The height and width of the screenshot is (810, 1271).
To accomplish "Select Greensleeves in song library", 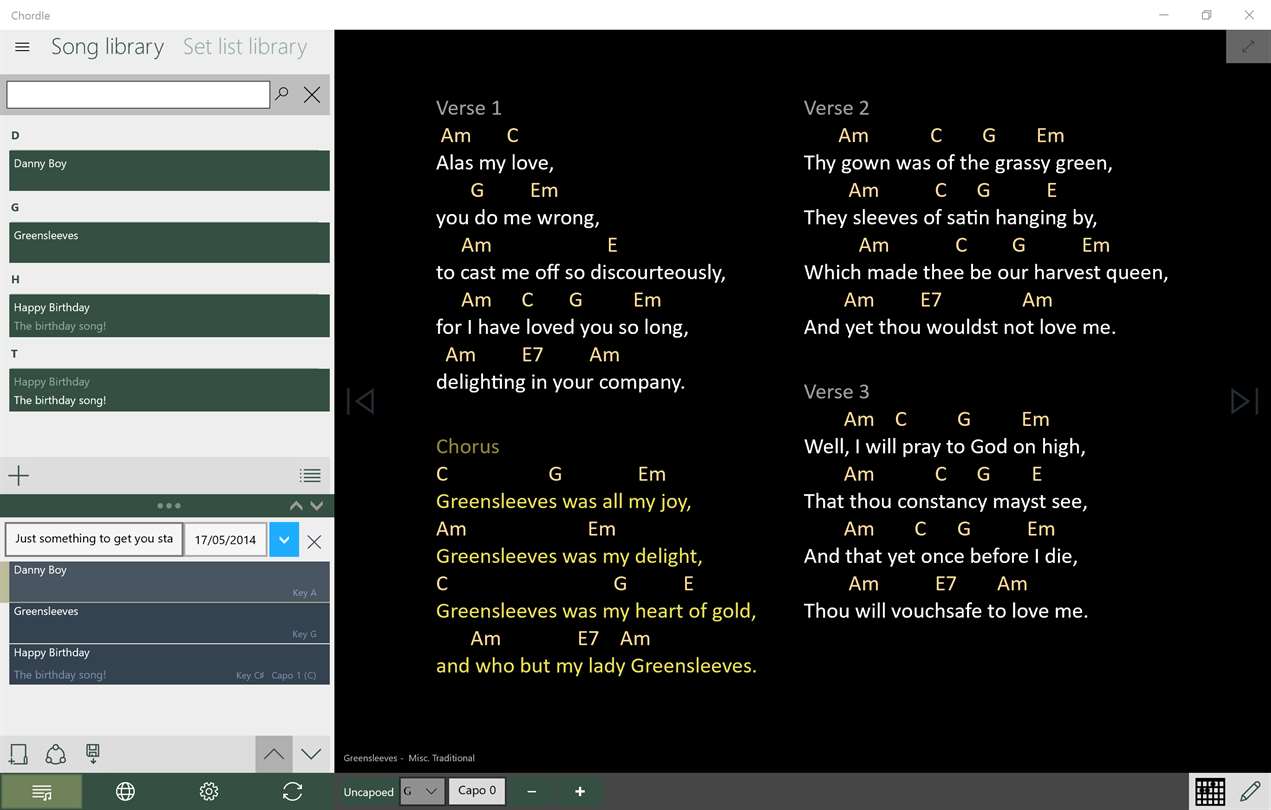I will coord(169,242).
